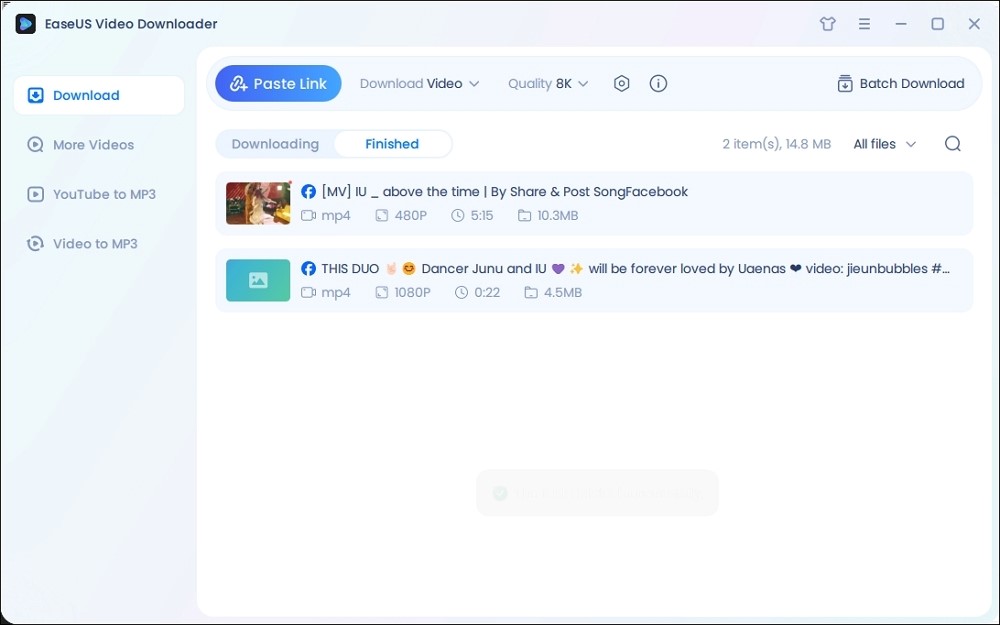Switch to the Downloading tab
Viewport: 1000px width, 625px height.
pos(275,144)
